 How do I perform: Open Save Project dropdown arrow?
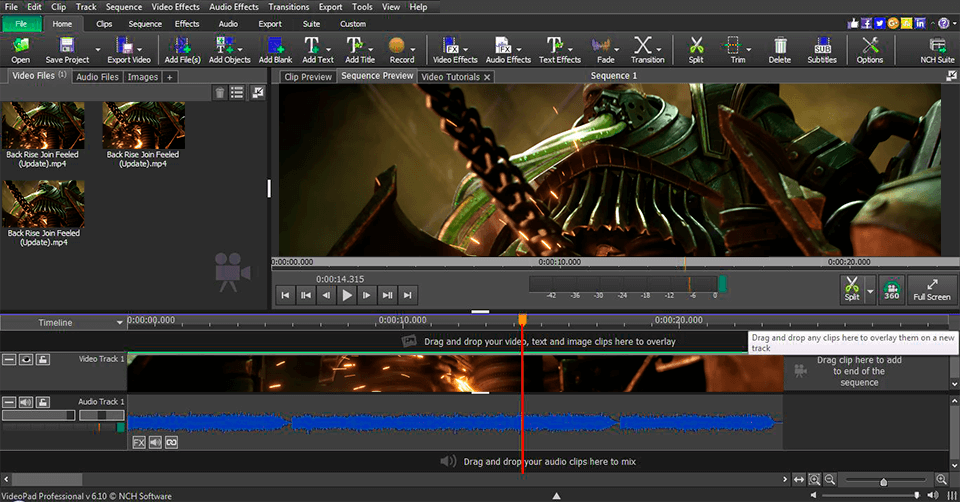[x=97, y=50]
